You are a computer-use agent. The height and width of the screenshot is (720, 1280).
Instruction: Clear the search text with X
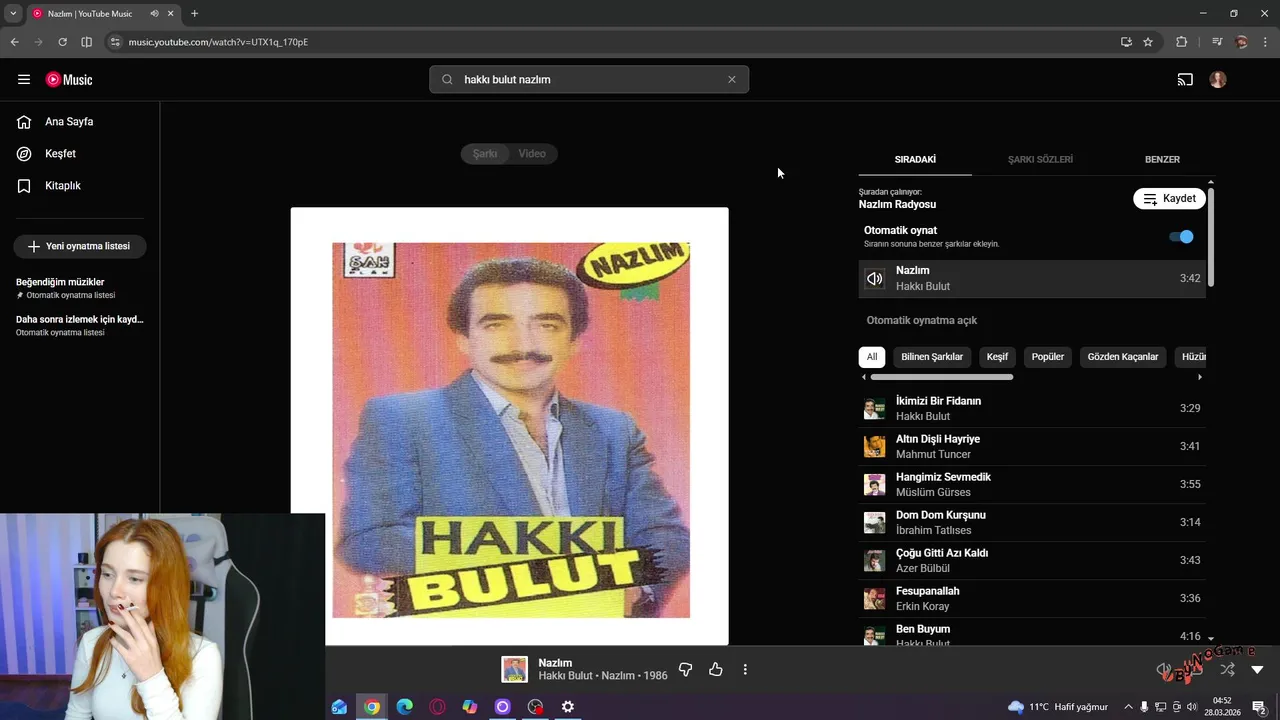click(731, 79)
